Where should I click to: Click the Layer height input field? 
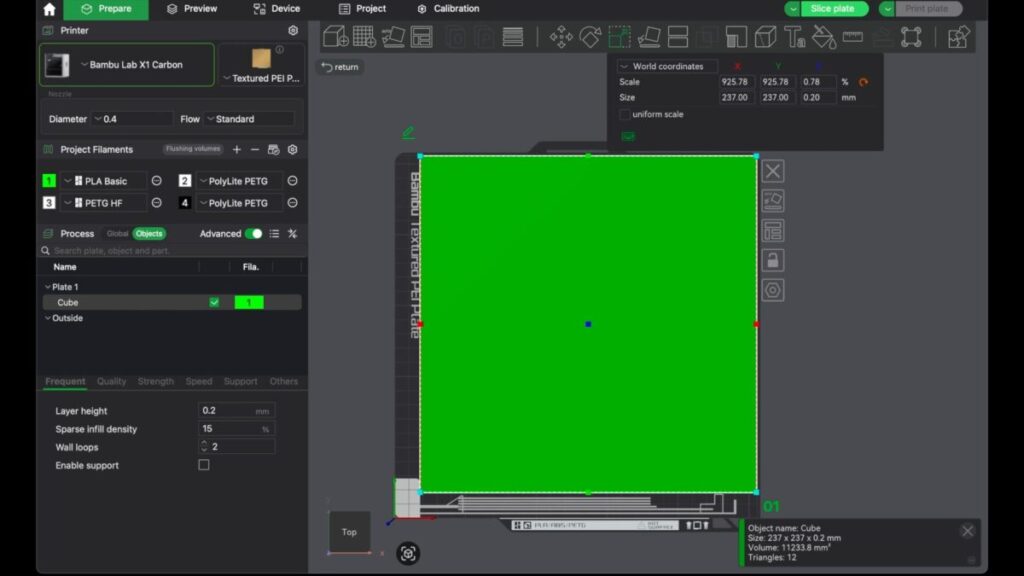point(236,411)
